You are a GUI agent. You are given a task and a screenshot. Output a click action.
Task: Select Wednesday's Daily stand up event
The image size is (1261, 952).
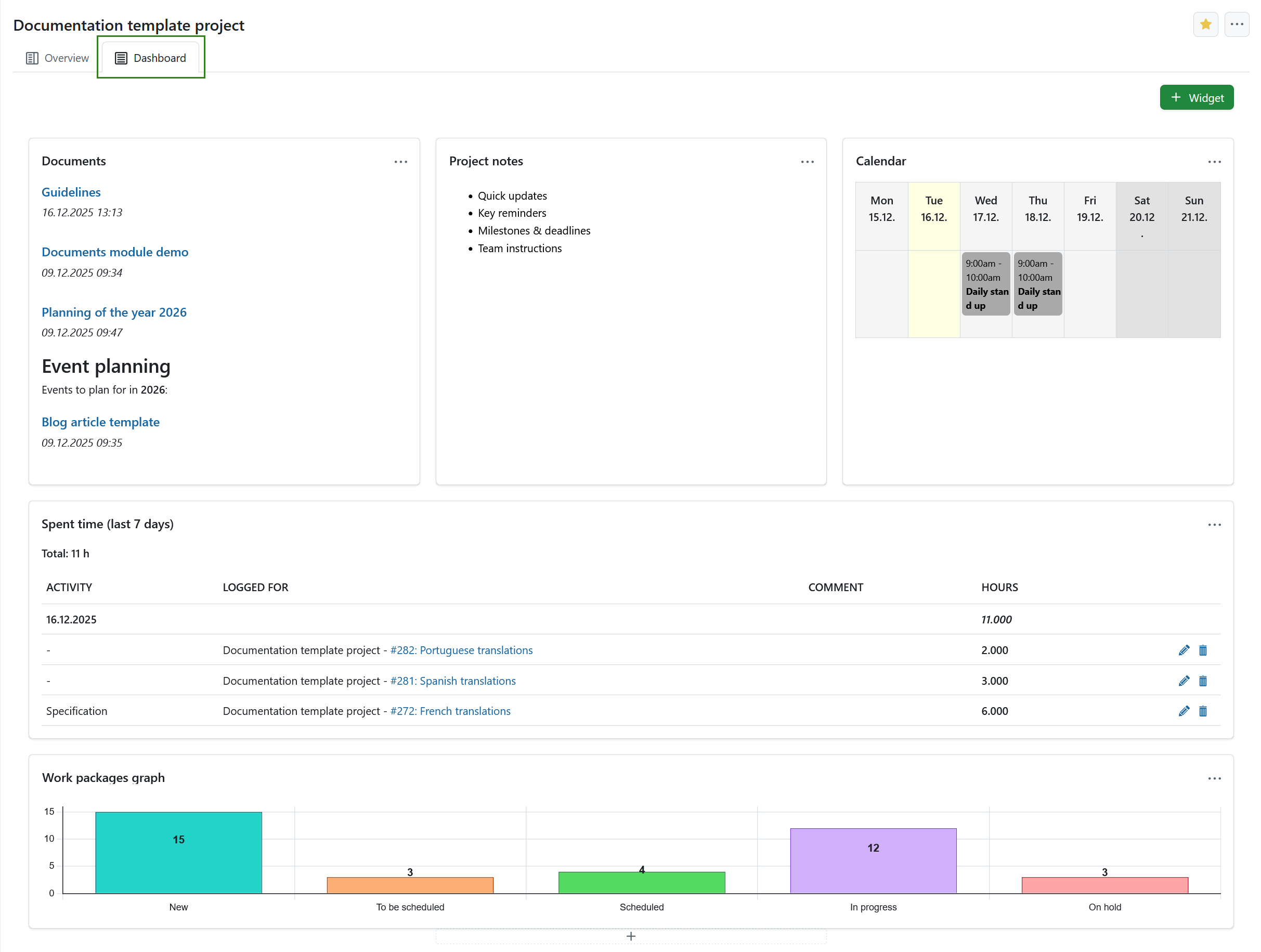(985, 284)
